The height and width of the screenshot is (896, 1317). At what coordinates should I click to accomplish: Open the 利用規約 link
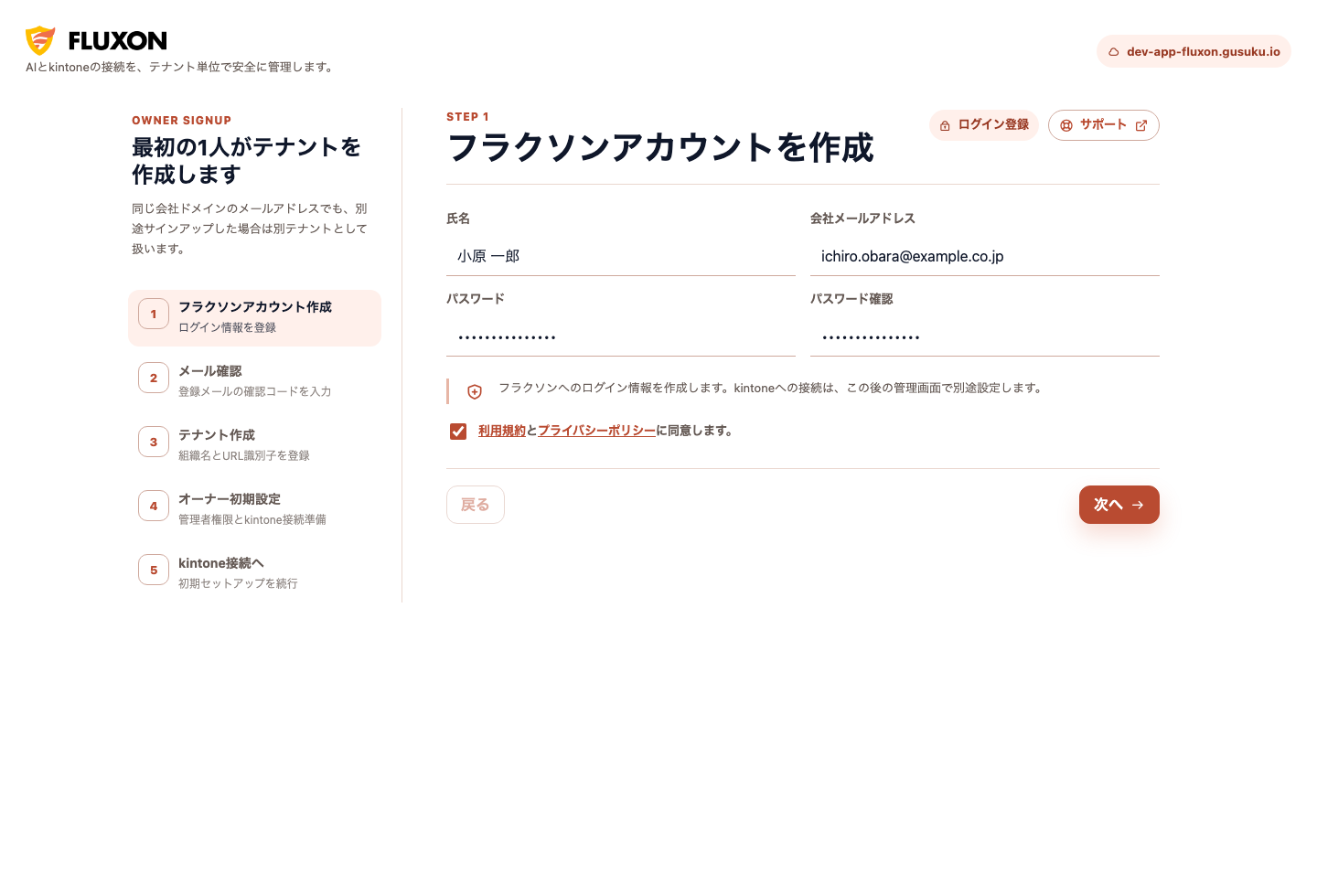(x=502, y=431)
